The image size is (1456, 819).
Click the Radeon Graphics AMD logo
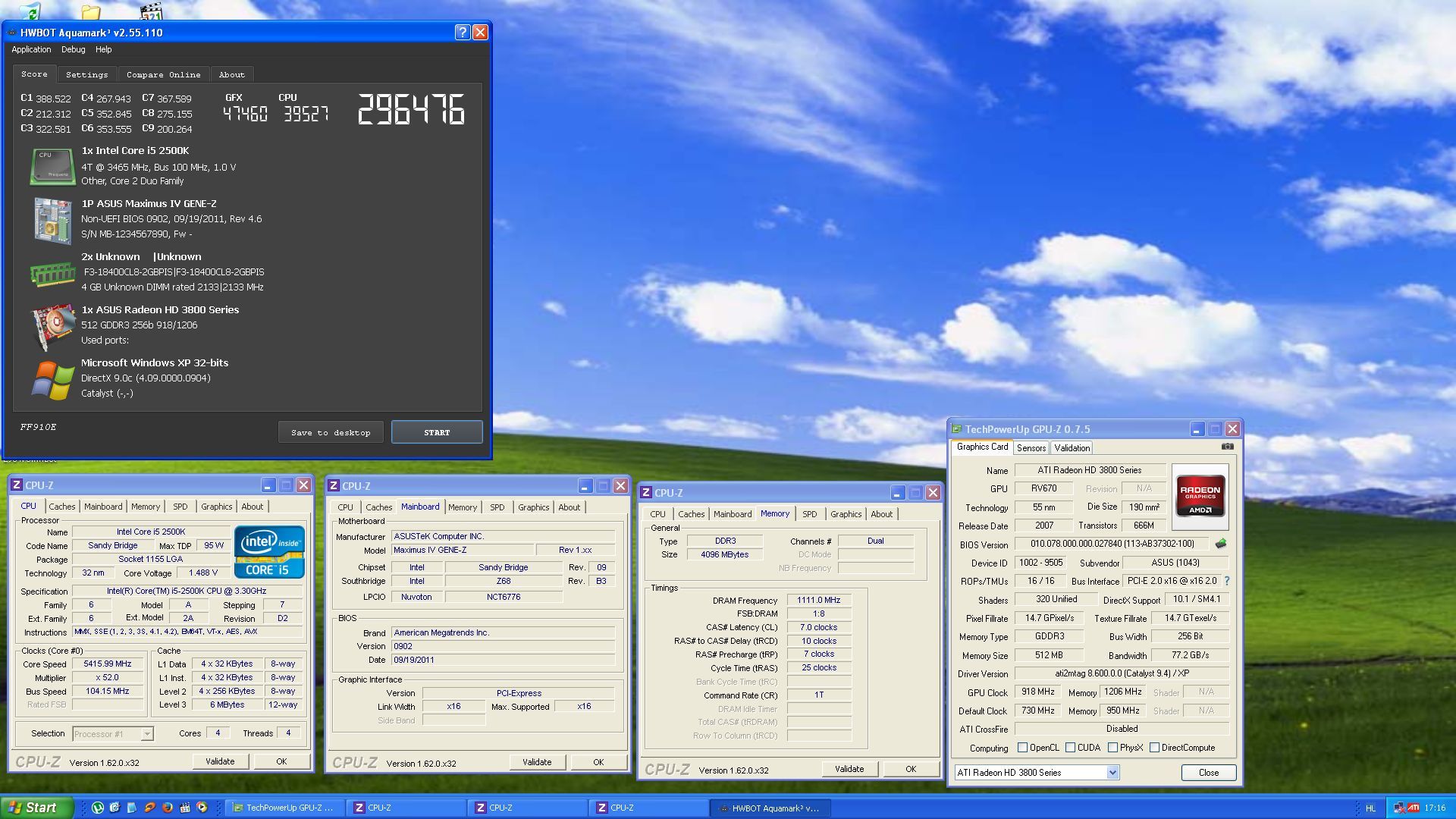tap(1200, 496)
